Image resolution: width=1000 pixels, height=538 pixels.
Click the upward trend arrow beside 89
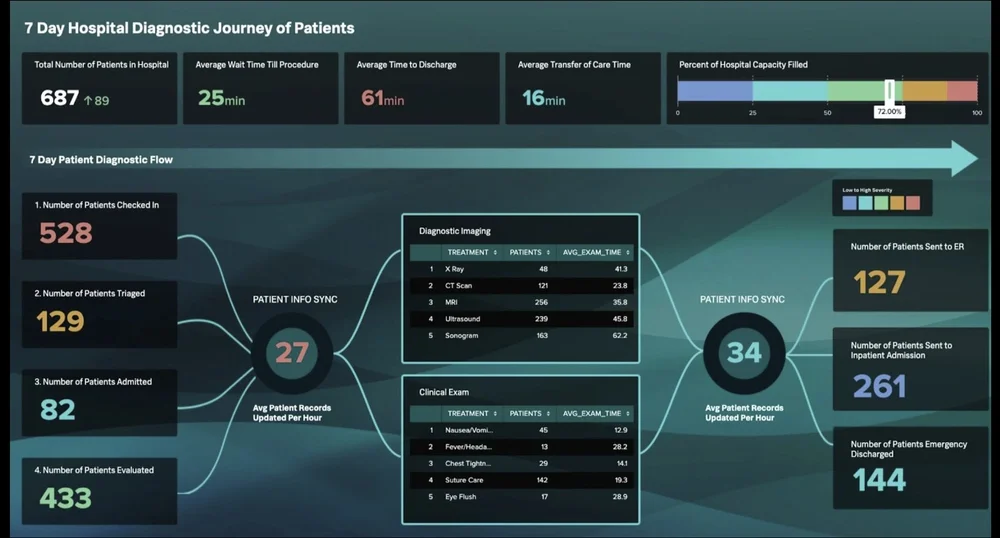tap(88, 101)
